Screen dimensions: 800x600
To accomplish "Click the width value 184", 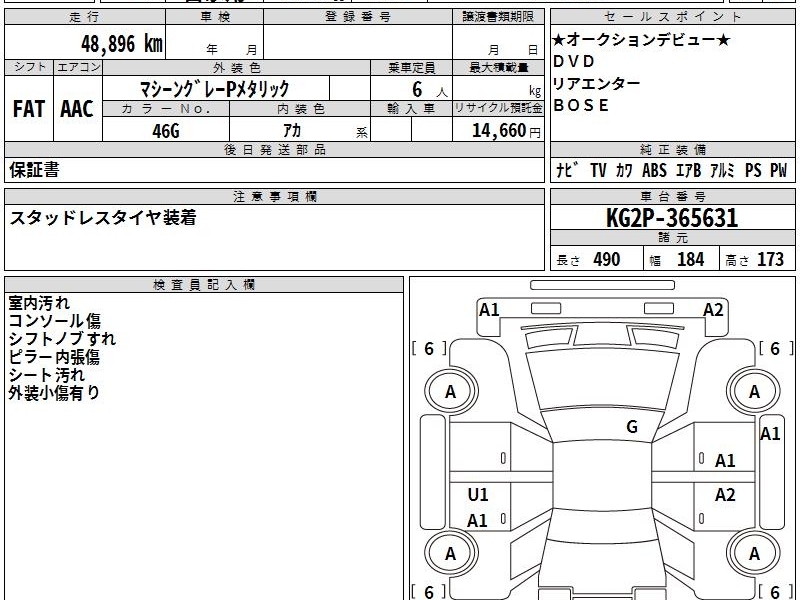I will 691,259.
